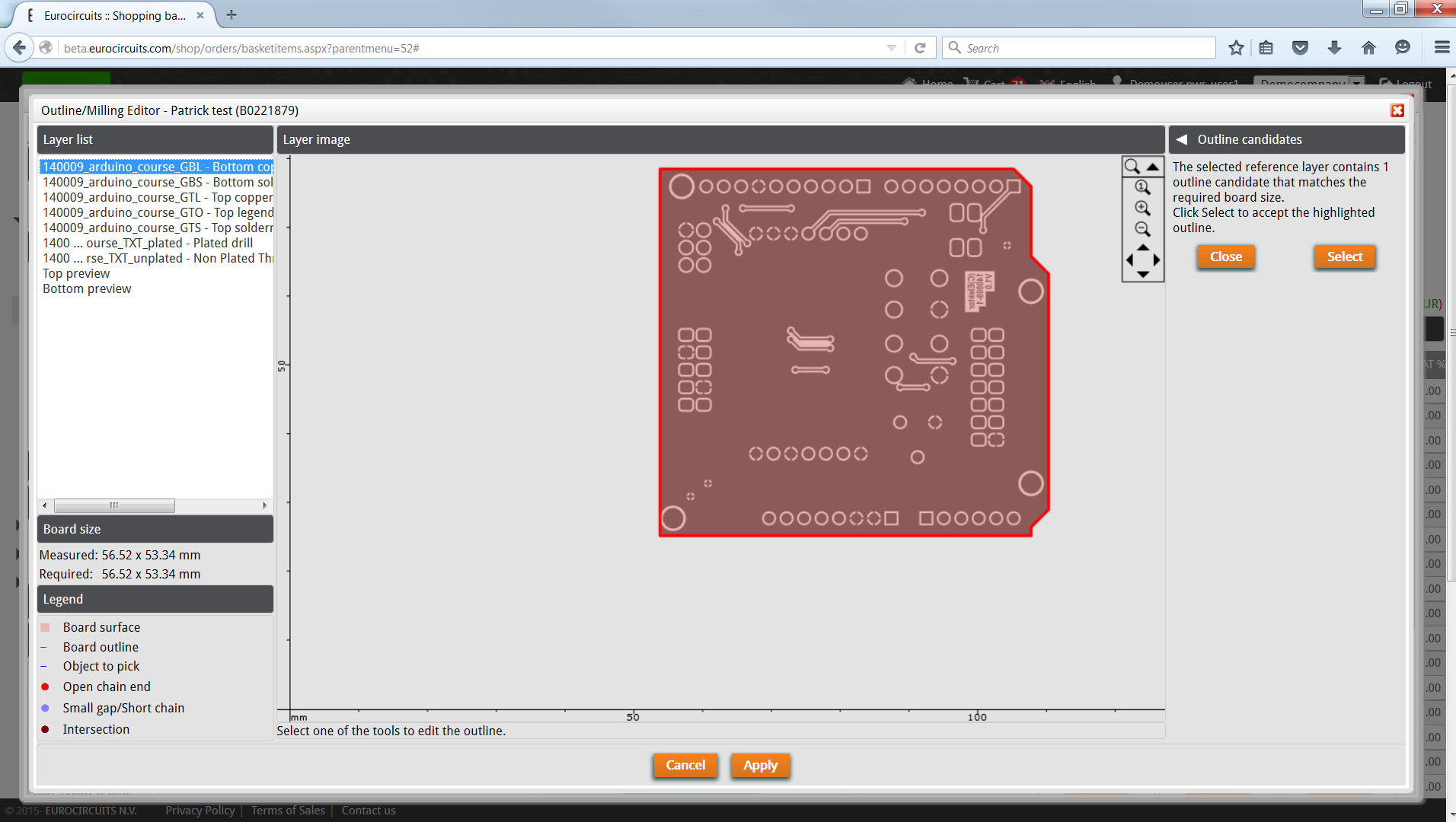Collapse the zoom toolbar with the up arrow

pos(1153,167)
